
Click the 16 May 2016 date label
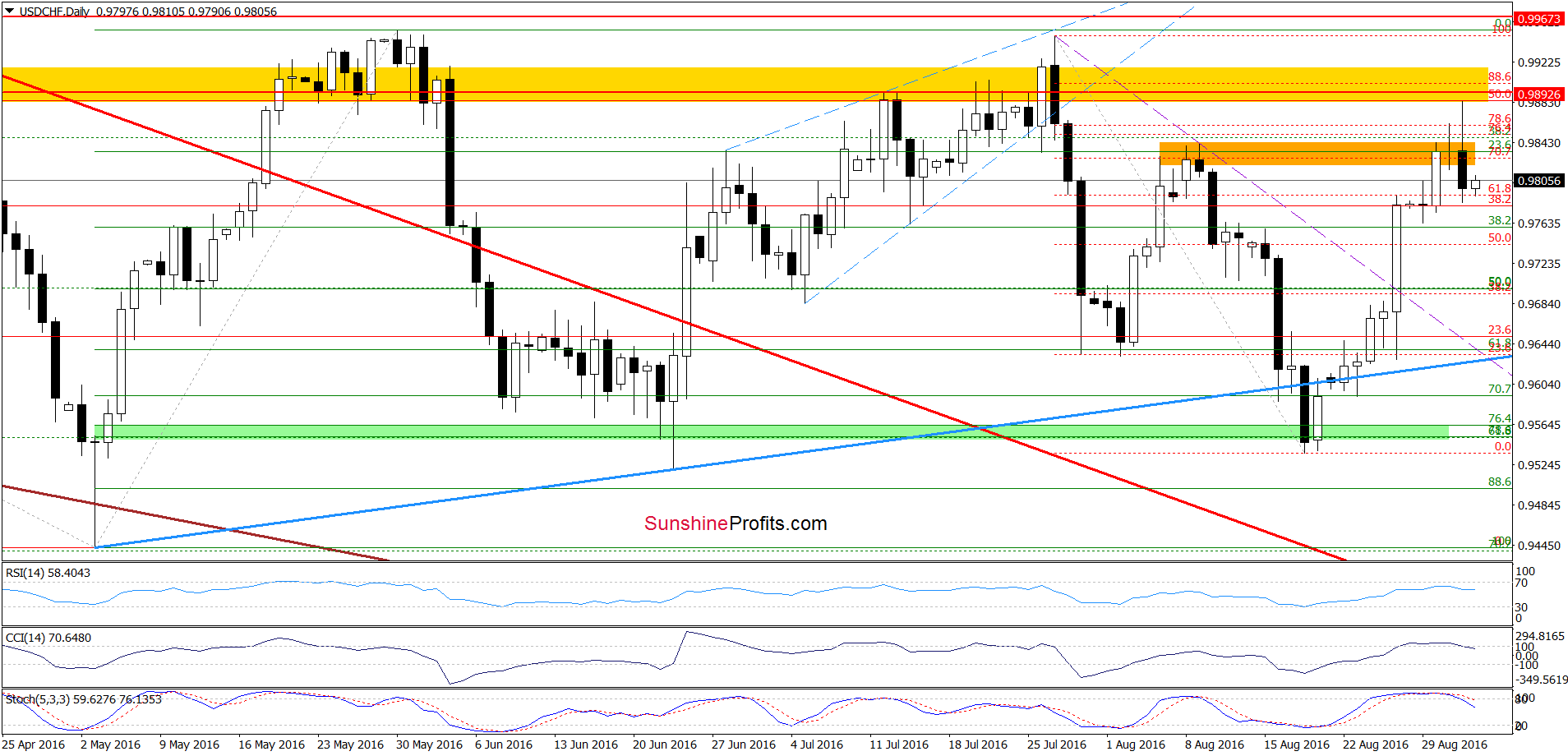click(271, 744)
